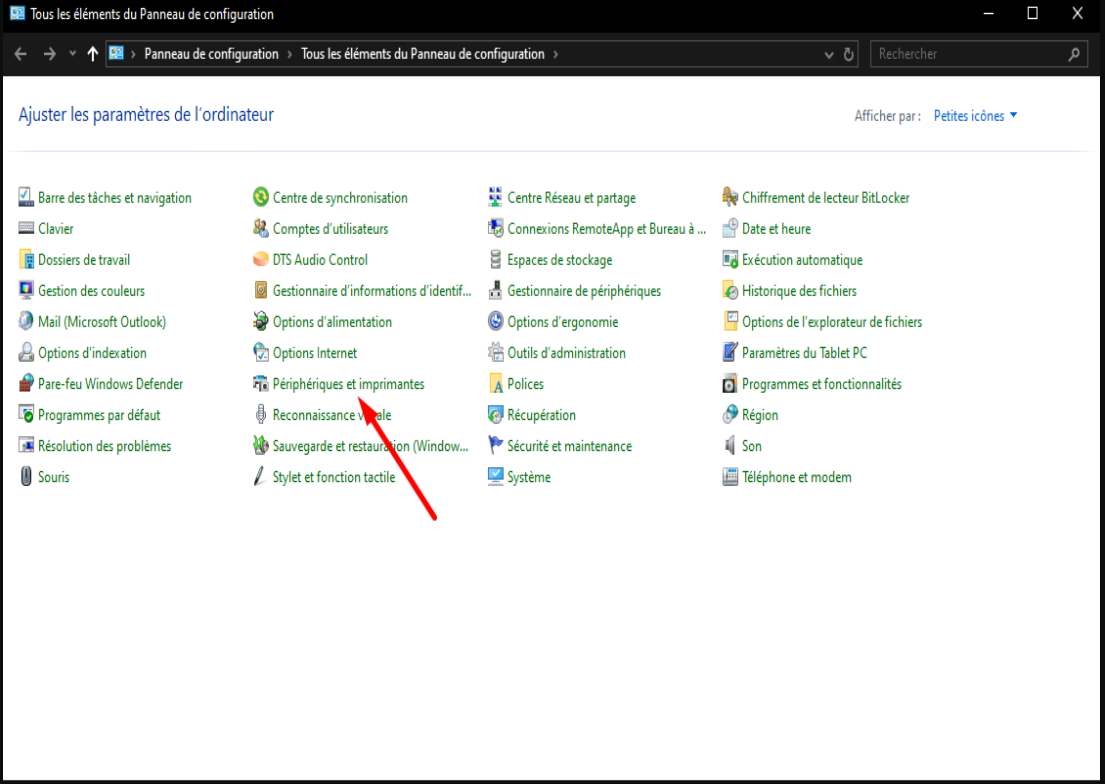This screenshot has height=784, width=1105.
Task: Click the search magnifier icon
Action: click(1074, 54)
